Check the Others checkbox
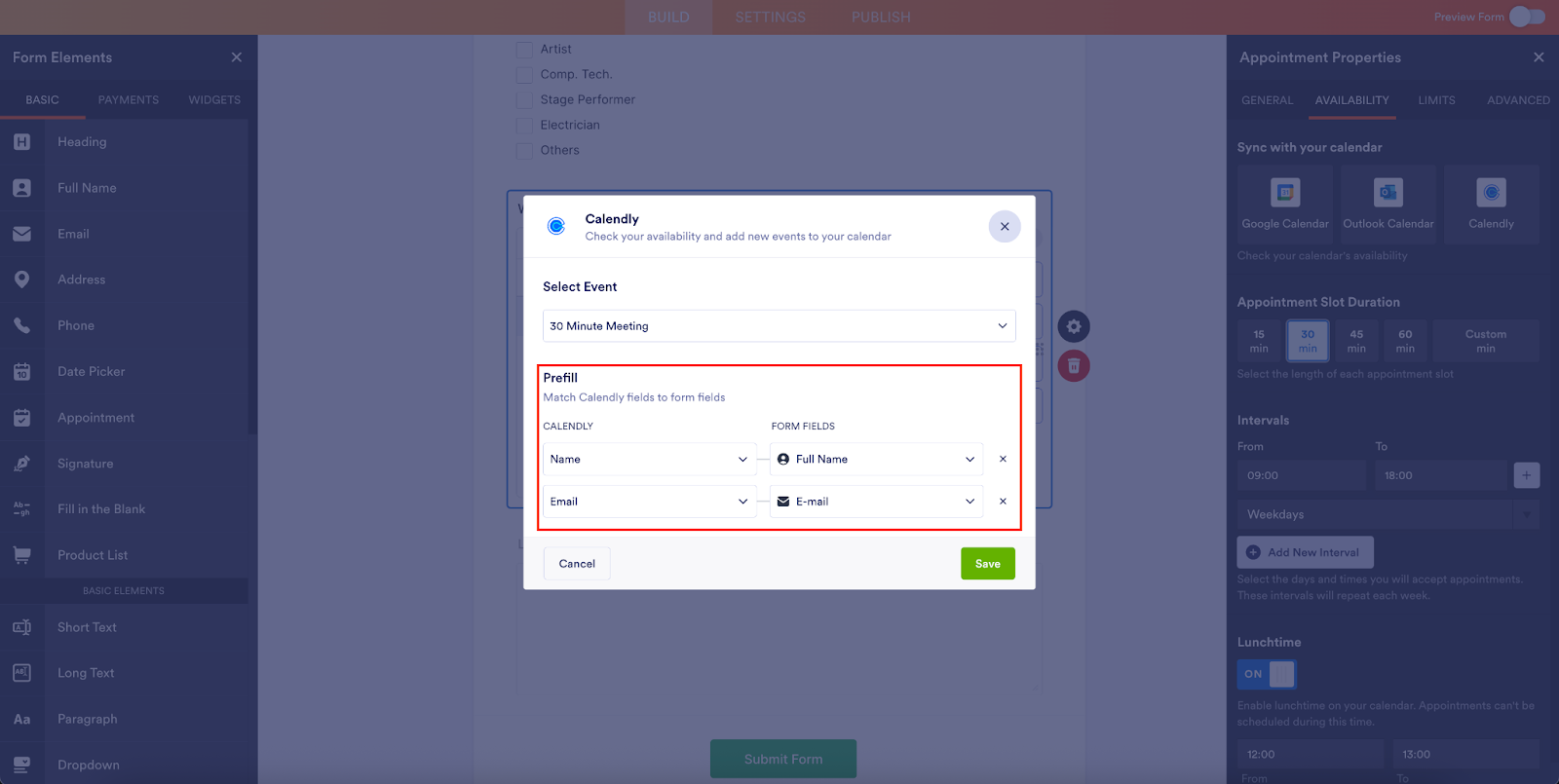 524,150
